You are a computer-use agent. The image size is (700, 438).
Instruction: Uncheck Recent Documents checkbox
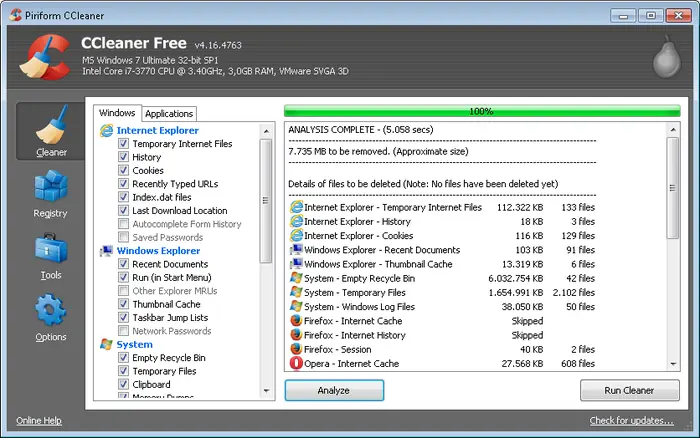(x=124, y=264)
